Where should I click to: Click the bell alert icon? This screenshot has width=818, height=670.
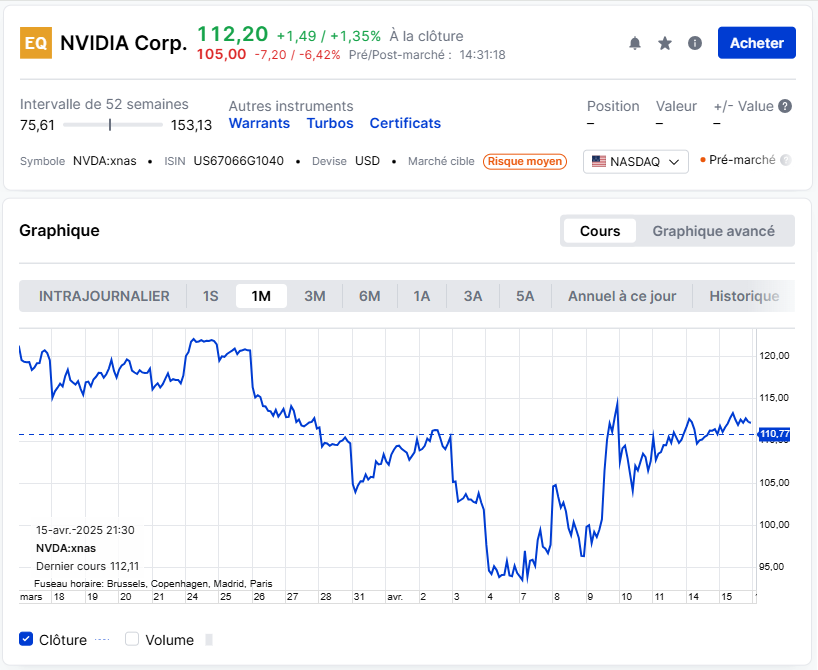pos(635,43)
